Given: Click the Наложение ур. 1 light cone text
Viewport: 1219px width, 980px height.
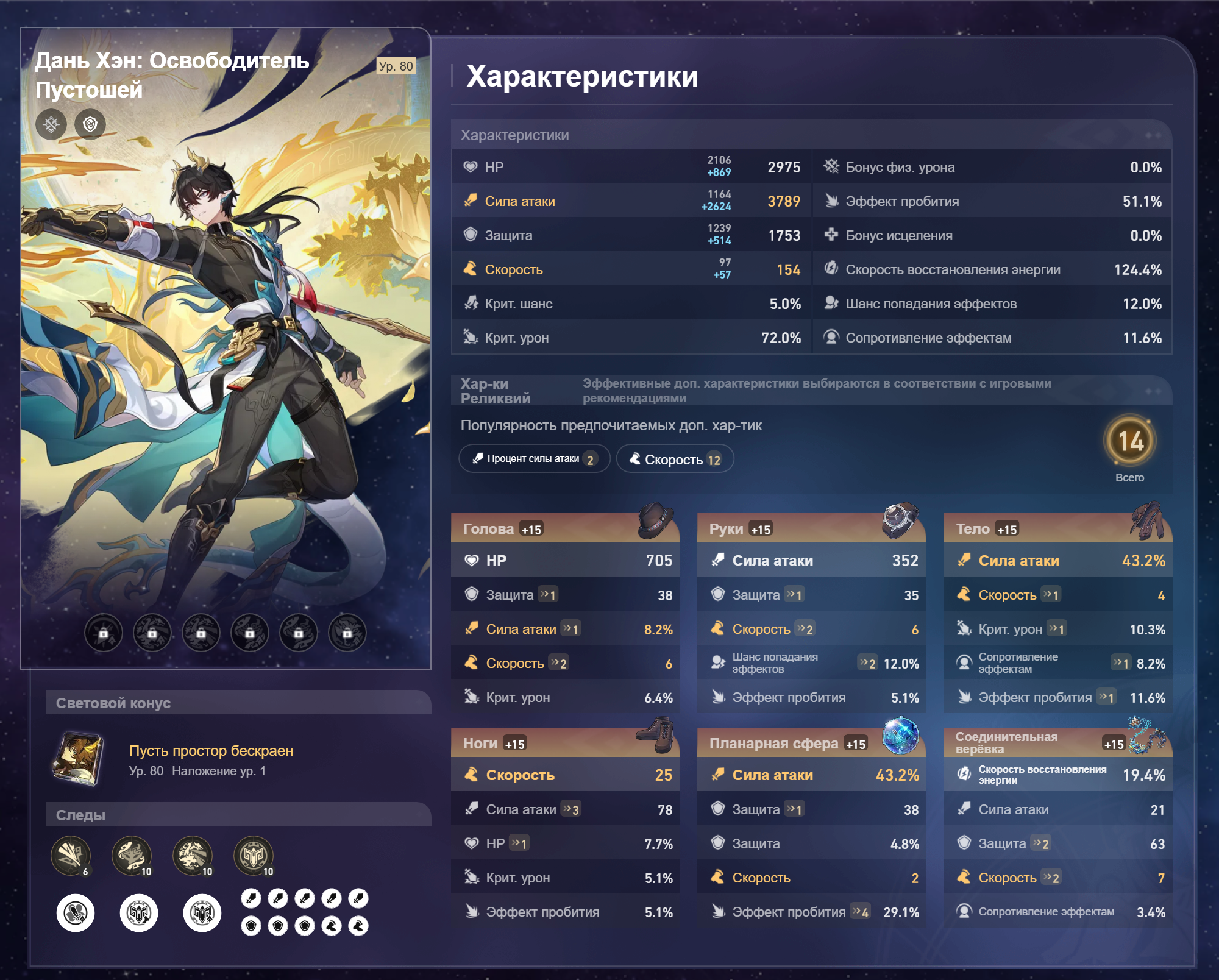Looking at the screenshot, I should point(219,771).
